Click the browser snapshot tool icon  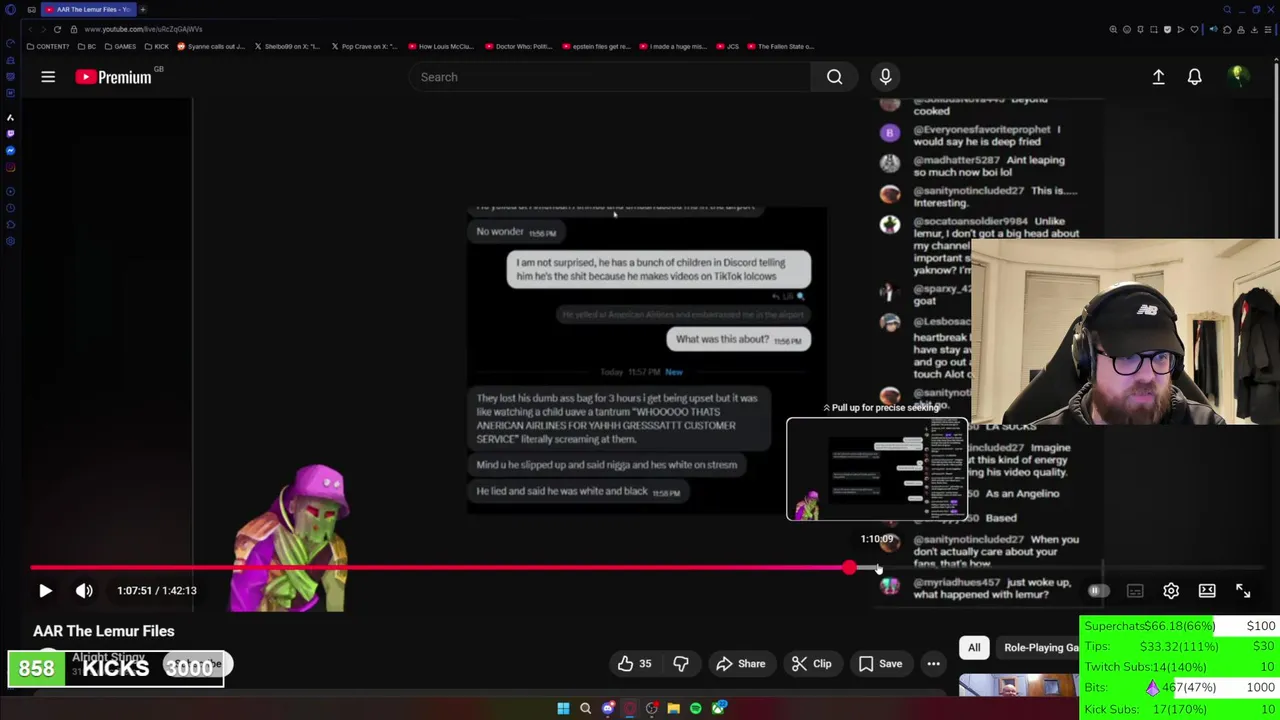[1153, 29]
